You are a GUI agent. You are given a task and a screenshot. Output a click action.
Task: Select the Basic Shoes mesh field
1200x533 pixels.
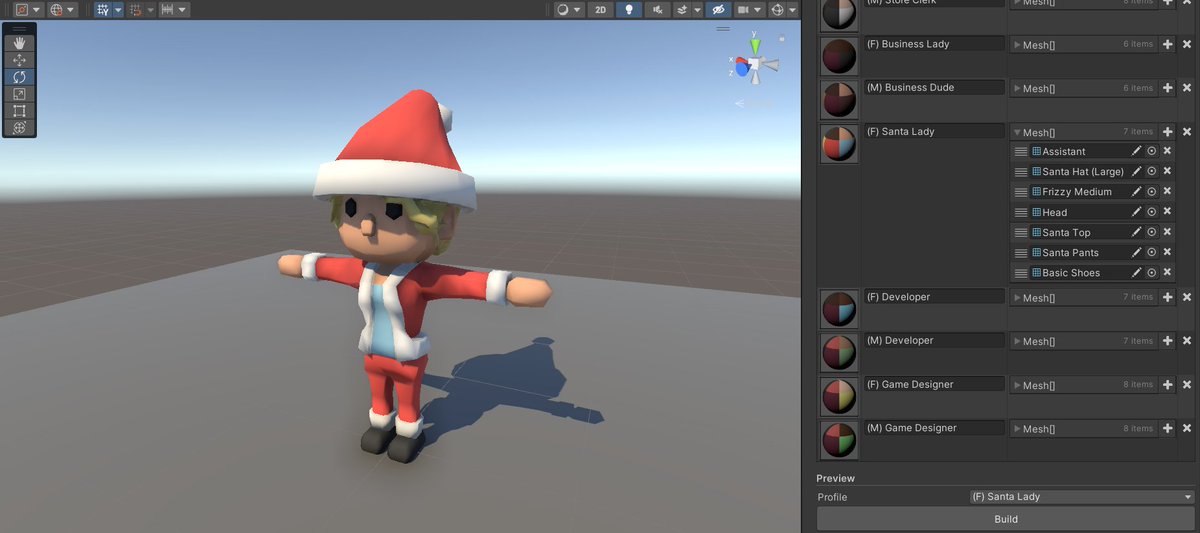tap(1078, 272)
